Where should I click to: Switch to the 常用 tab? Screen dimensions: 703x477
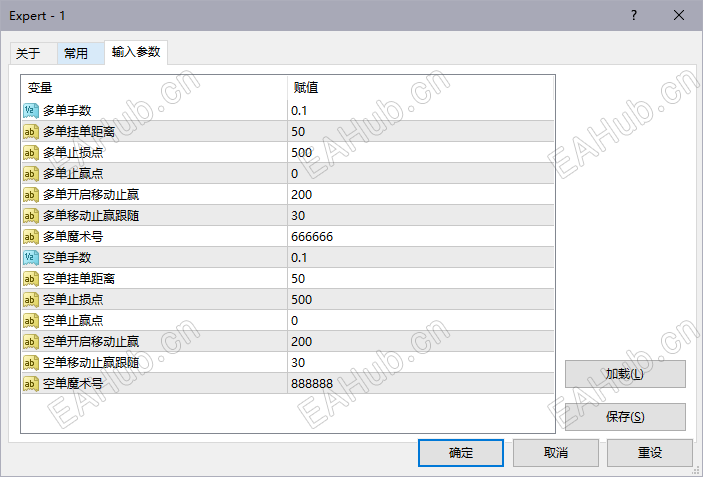81,54
